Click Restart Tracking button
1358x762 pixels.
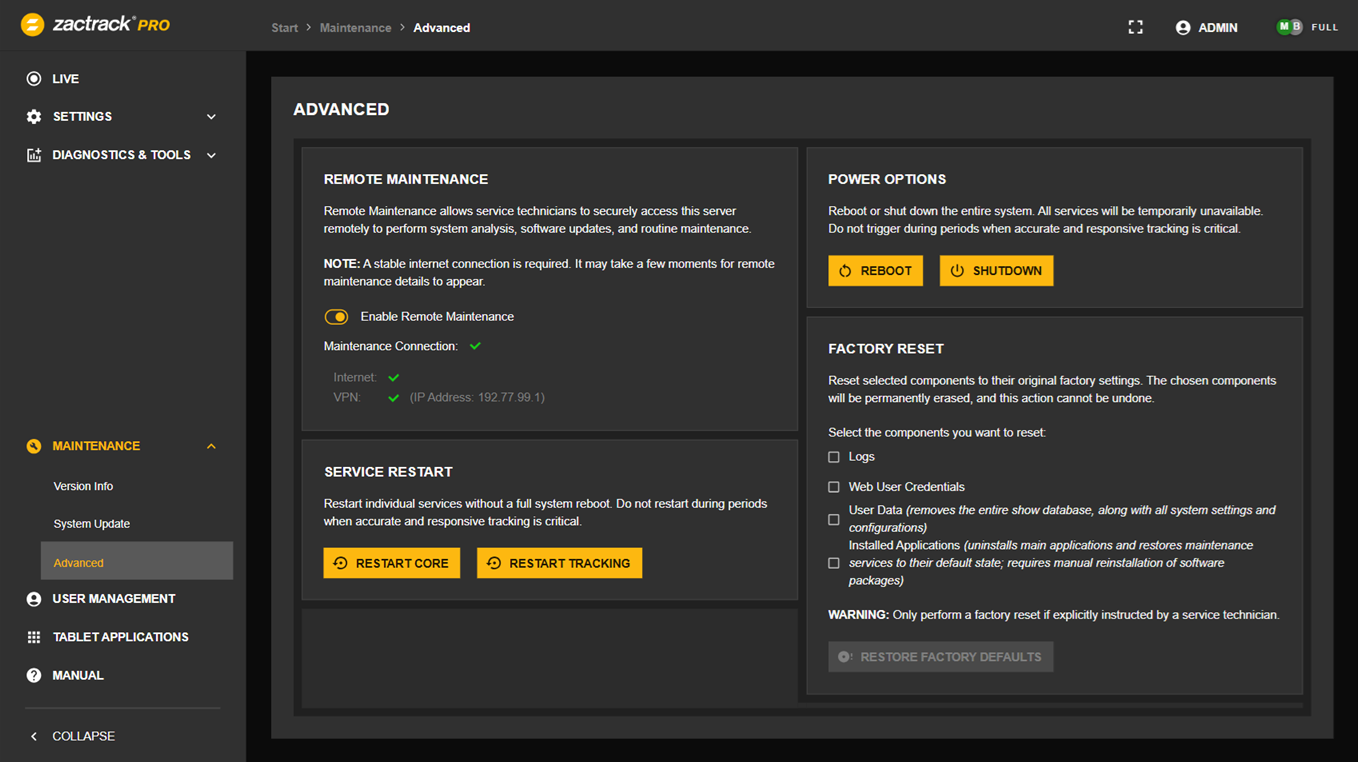[x=559, y=563]
